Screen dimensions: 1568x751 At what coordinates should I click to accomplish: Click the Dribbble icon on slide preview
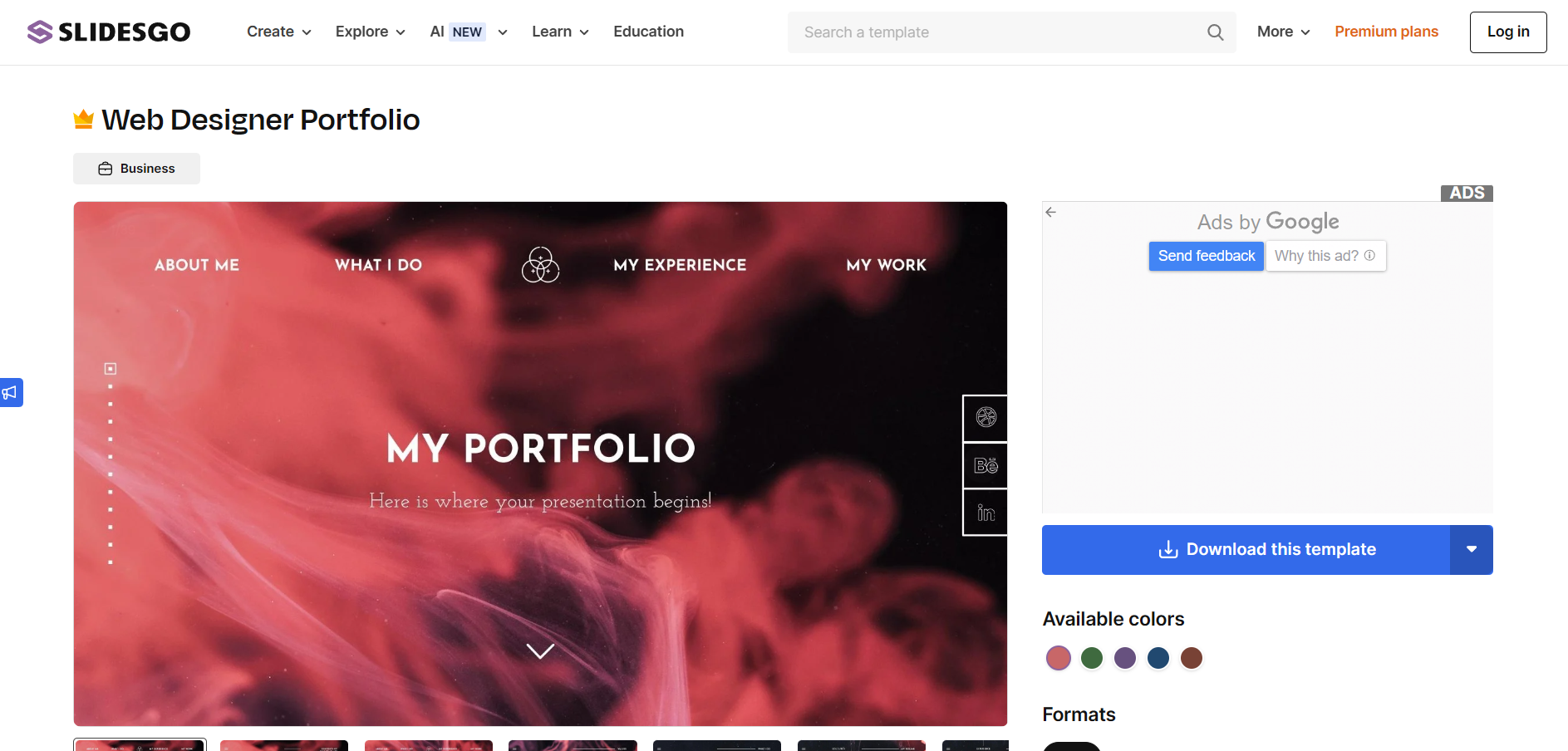pos(986,418)
